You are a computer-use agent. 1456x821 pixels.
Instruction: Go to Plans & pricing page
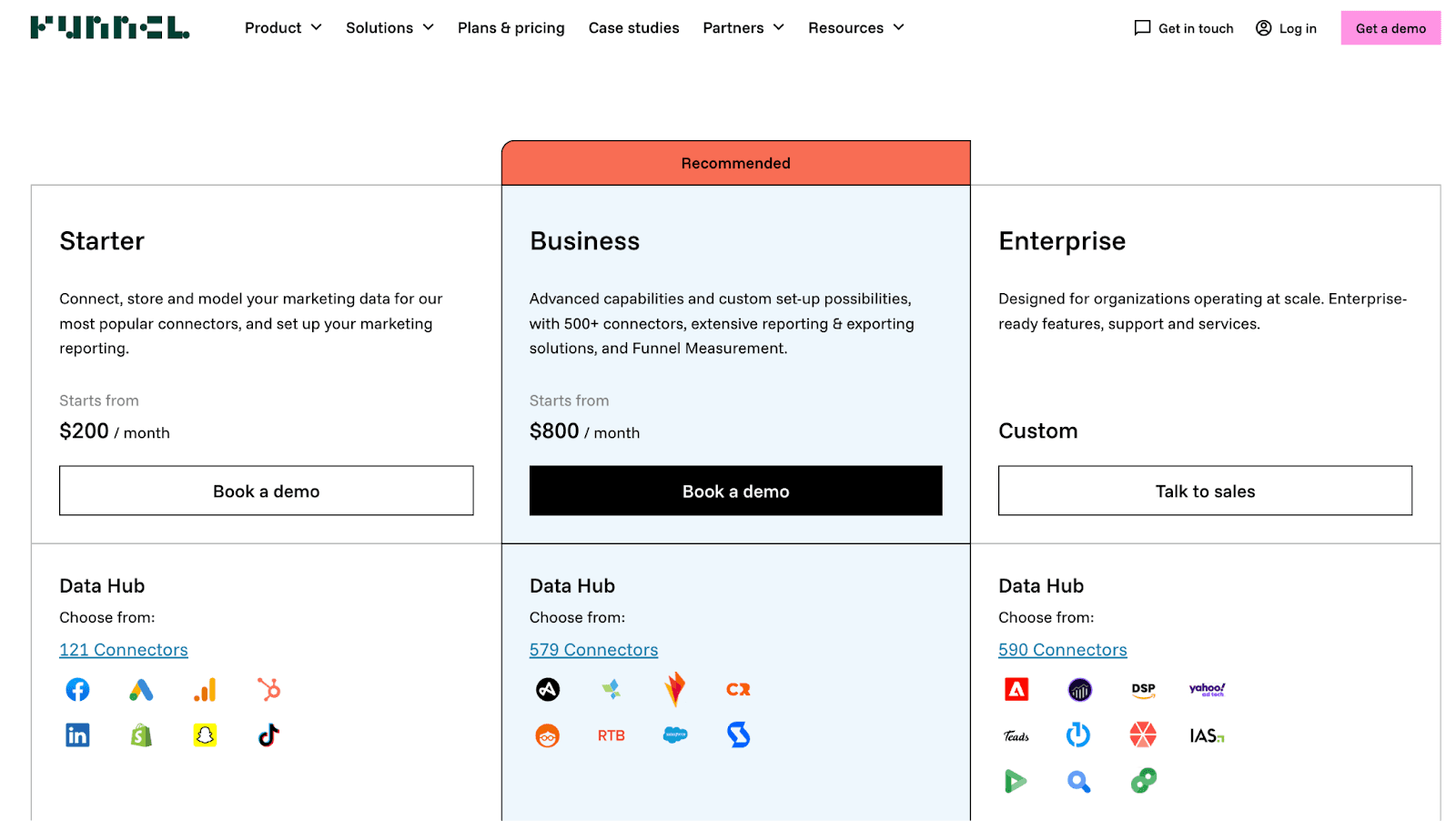pyautogui.click(x=511, y=28)
